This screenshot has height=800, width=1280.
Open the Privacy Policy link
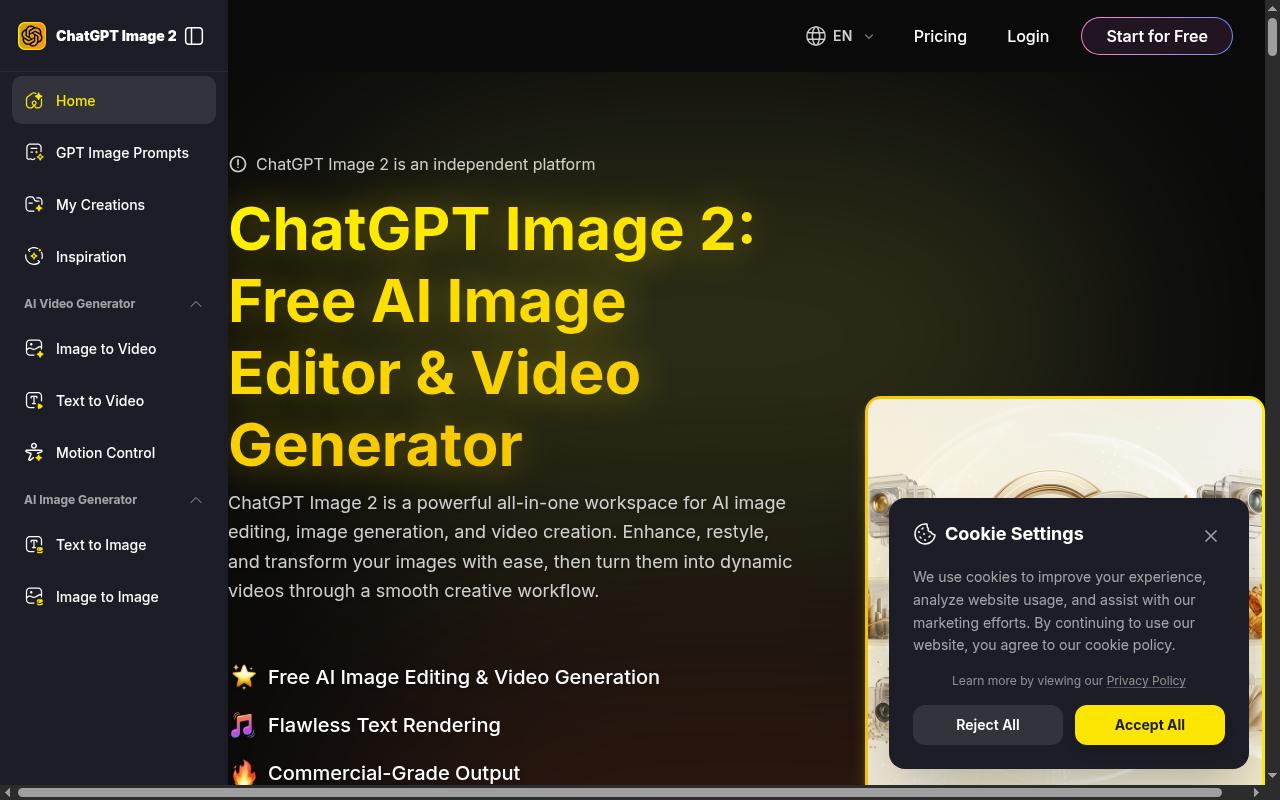coord(1146,681)
